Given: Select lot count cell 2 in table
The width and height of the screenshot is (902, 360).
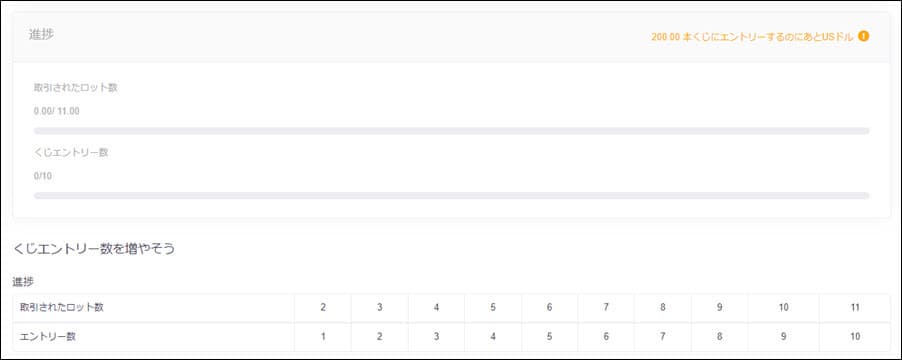Looking at the screenshot, I should 323,308.
